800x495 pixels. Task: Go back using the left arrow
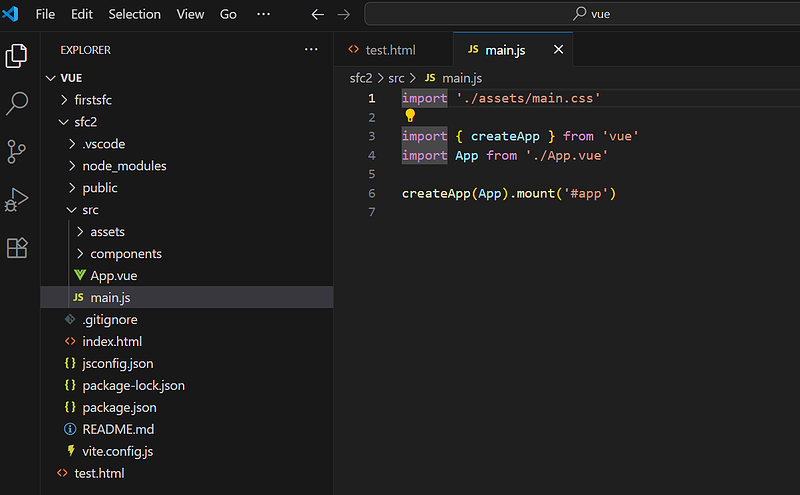point(318,15)
